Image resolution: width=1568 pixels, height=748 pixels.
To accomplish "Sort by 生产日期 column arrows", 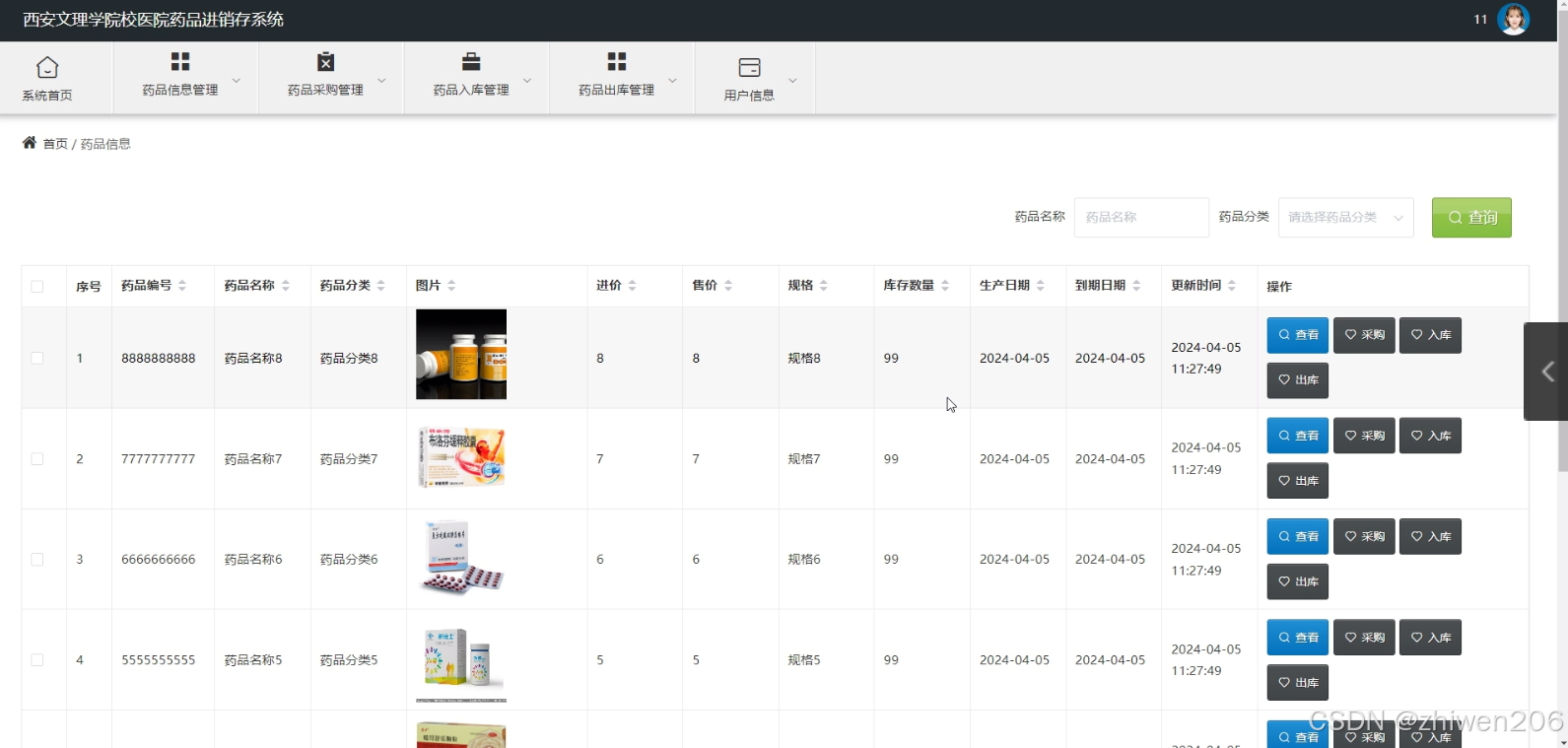I will (x=1041, y=286).
